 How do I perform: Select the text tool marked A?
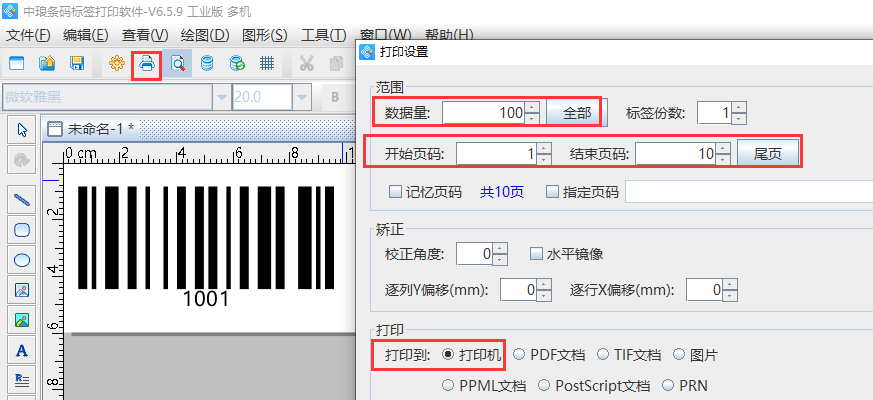coord(22,350)
